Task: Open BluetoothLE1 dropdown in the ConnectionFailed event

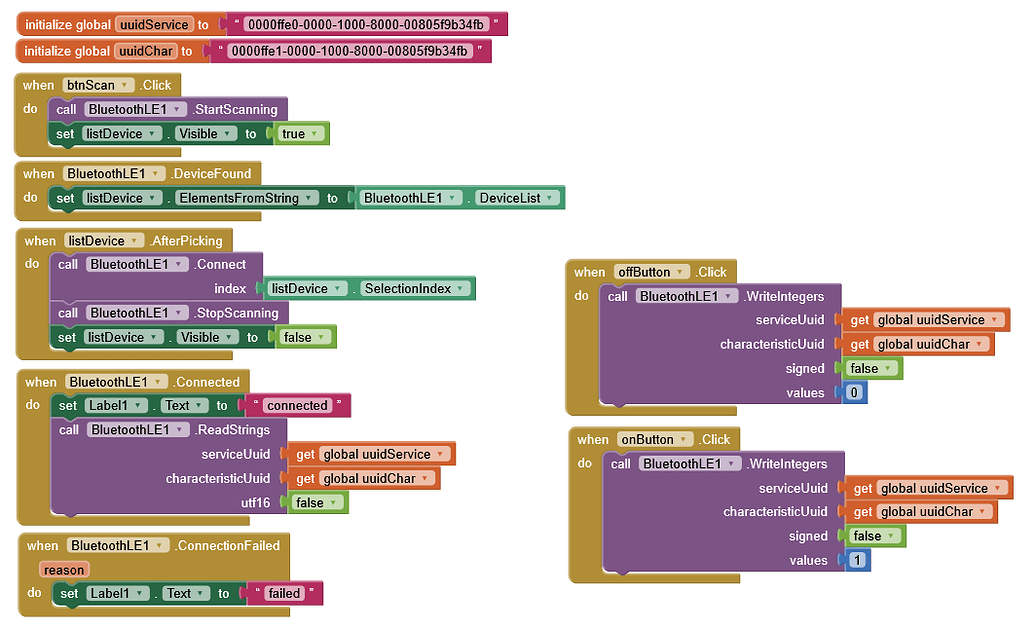Action: click(x=118, y=546)
